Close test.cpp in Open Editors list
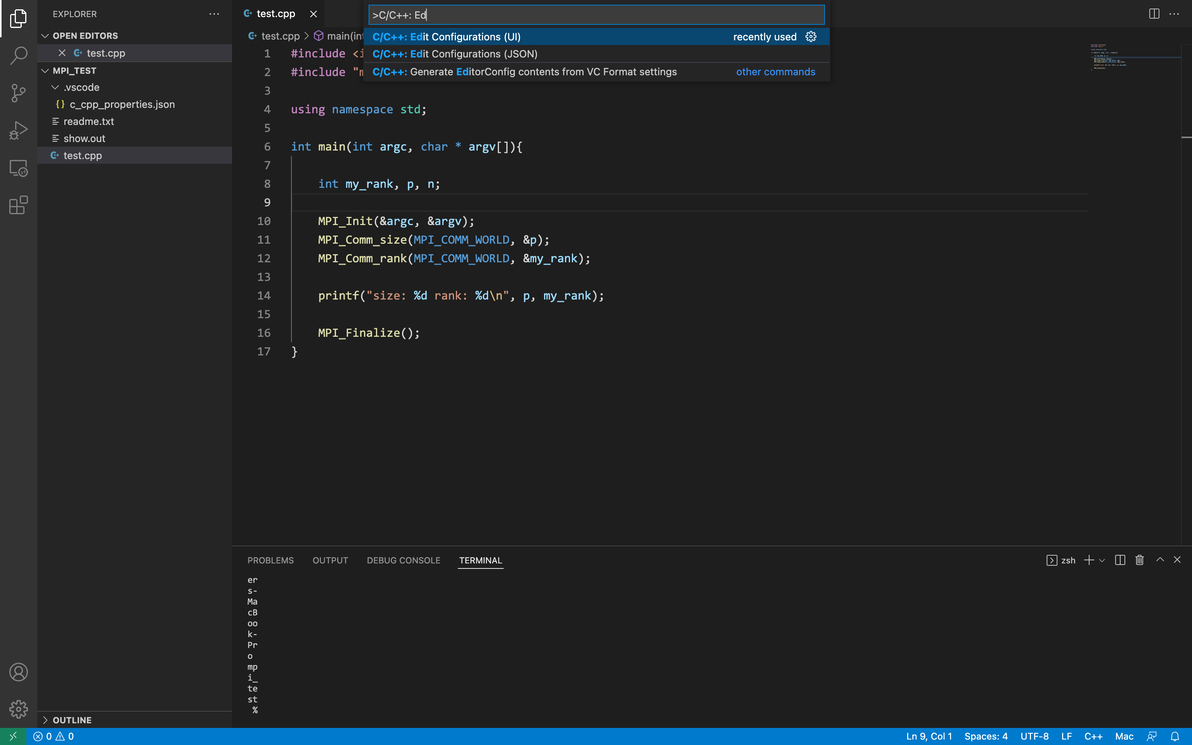The height and width of the screenshot is (745, 1192). [62, 53]
